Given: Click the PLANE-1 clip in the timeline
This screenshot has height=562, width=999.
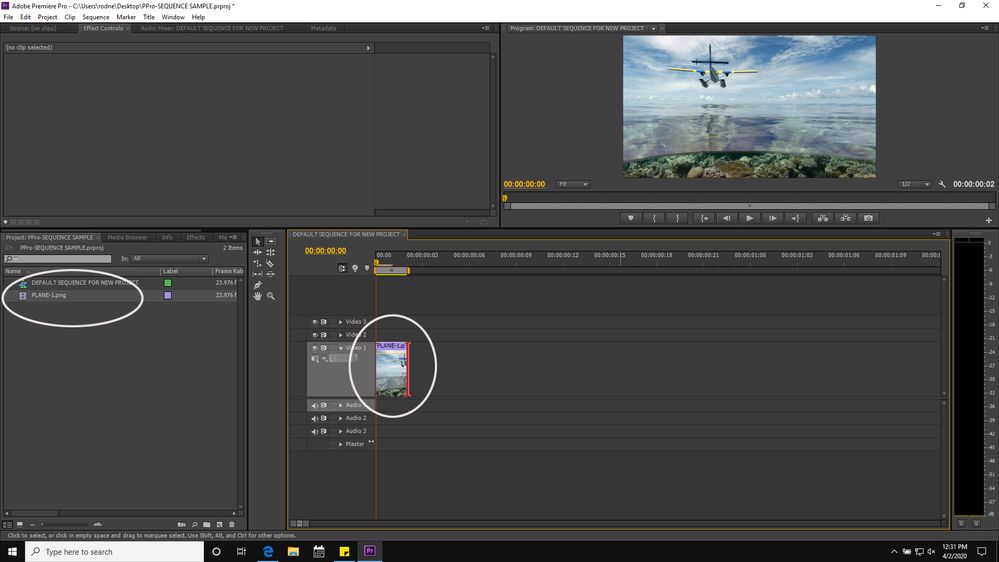Looking at the screenshot, I should pyautogui.click(x=391, y=371).
